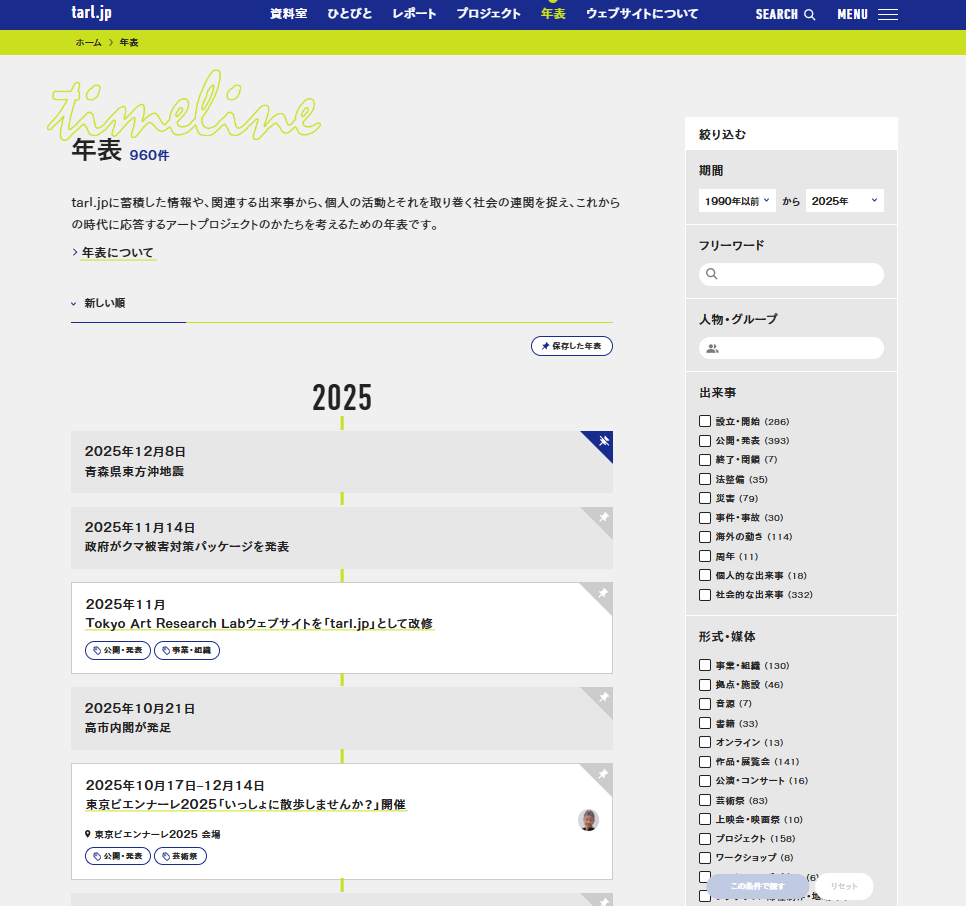This screenshot has width=966, height=906.
Task: Pin the 政府がクマ被害対策パッケージを発表 entry
Action: click(x=603, y=517)
